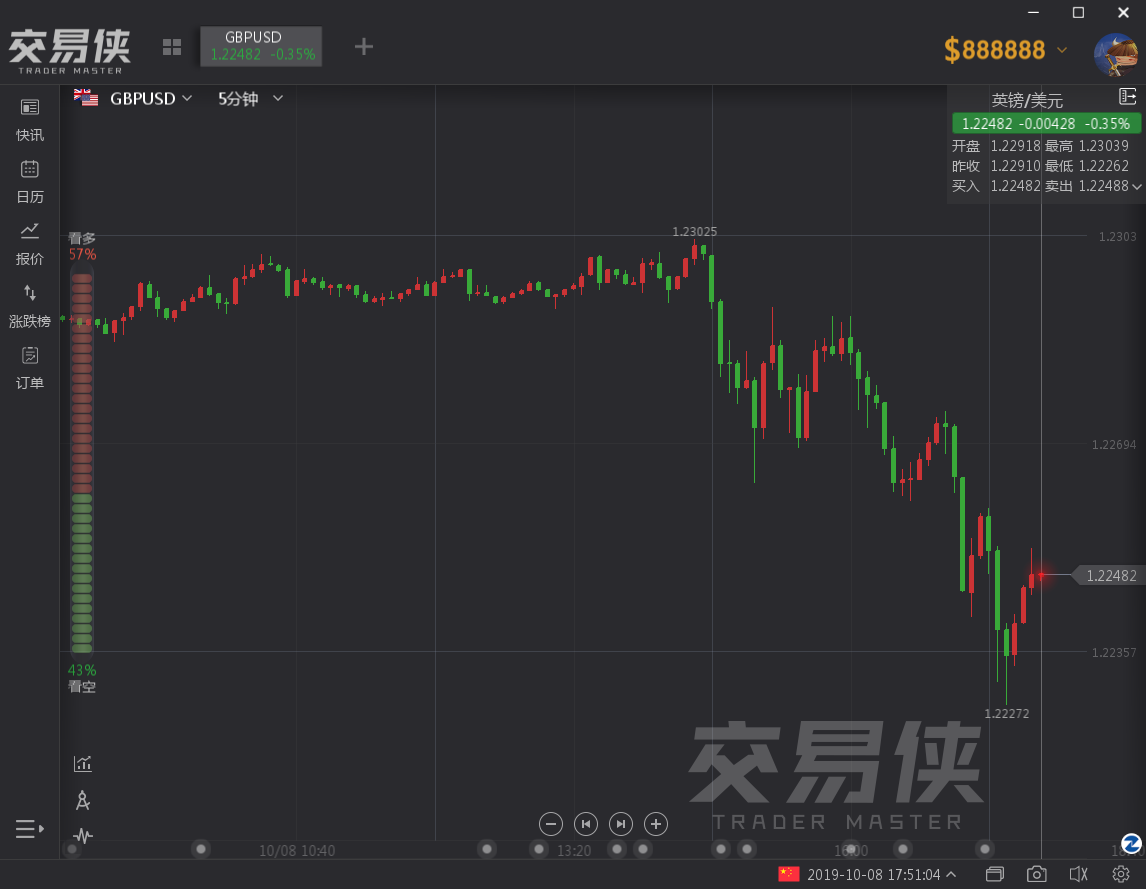Click the 最高 1.23039 high value
This screenshot has height=889, width=1146.
coord(1086,146)
